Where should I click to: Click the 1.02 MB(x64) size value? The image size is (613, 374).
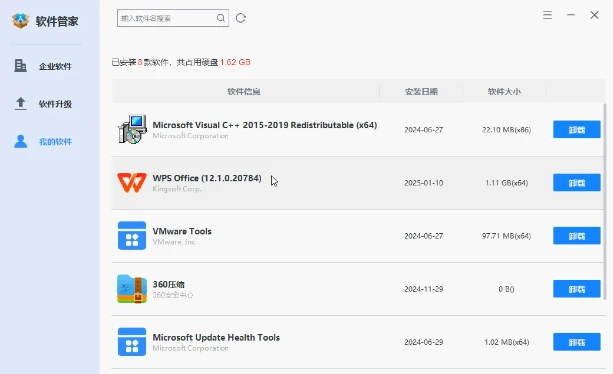pos(507,342)
